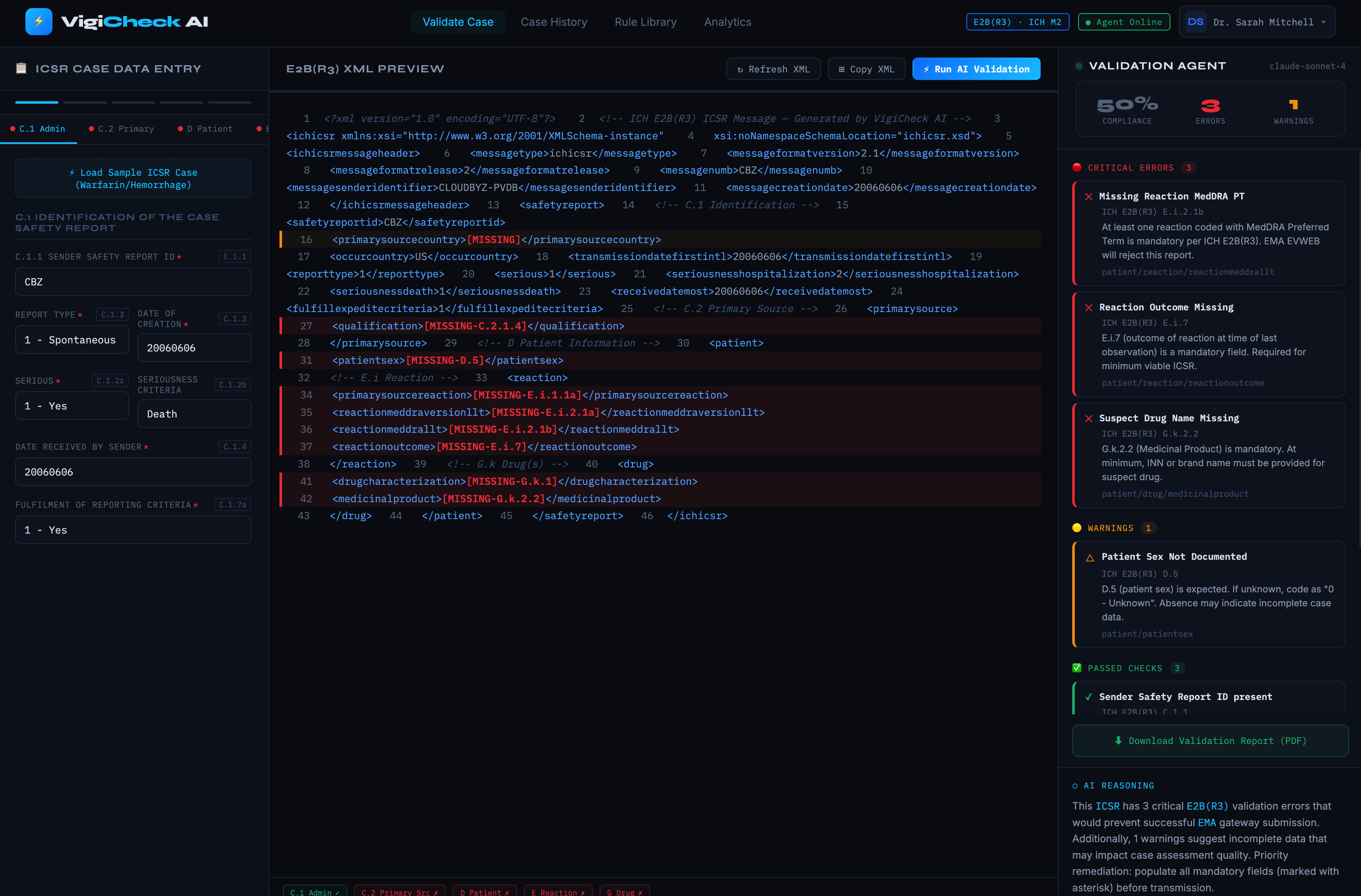
Task: Click the yellow circle icon beside Warnings
Action: tap(1077, 528)
